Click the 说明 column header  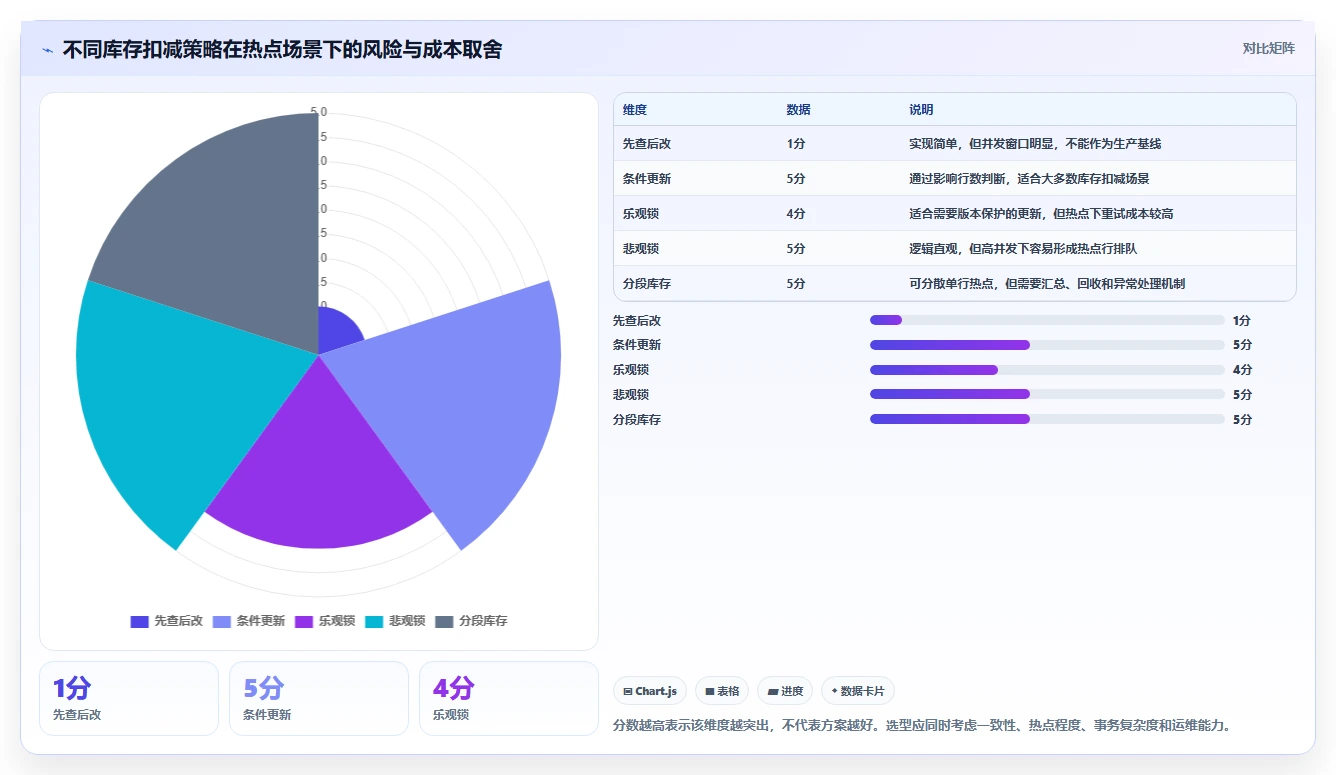[x=921, y=110]
